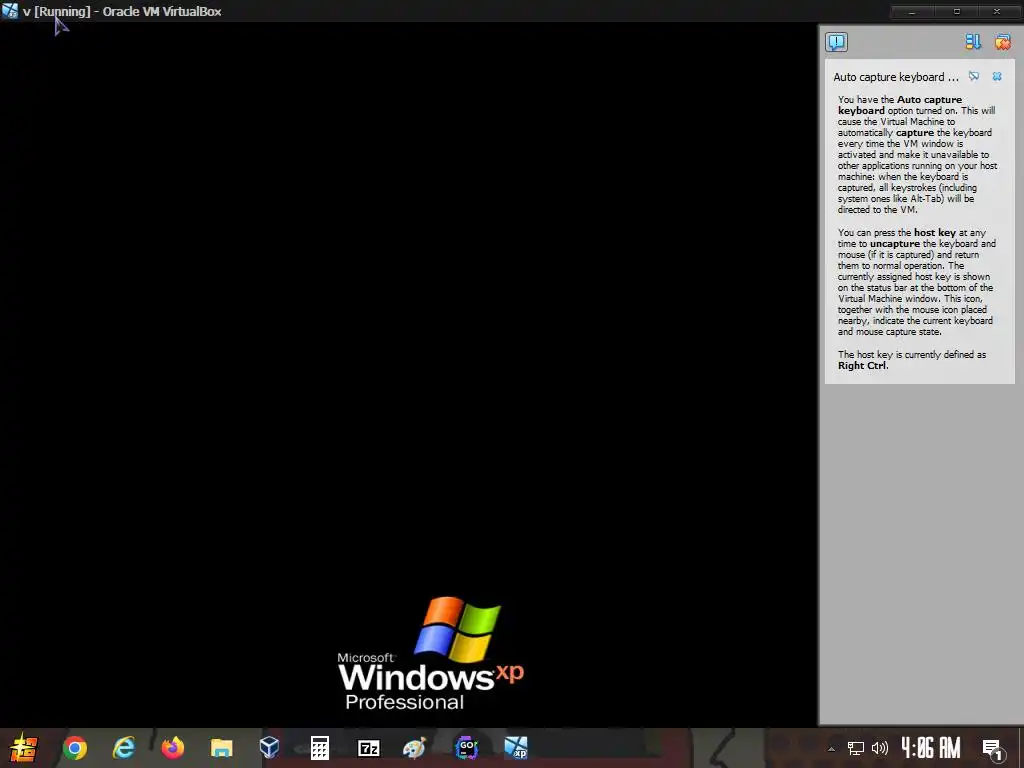Open GoLand from the taskbar
Viewport: 1024px width, 768px height.
coord(466,748)
